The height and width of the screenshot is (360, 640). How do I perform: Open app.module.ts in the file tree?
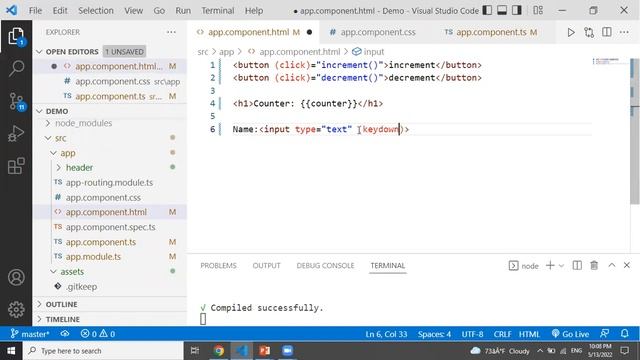point(93,257)
